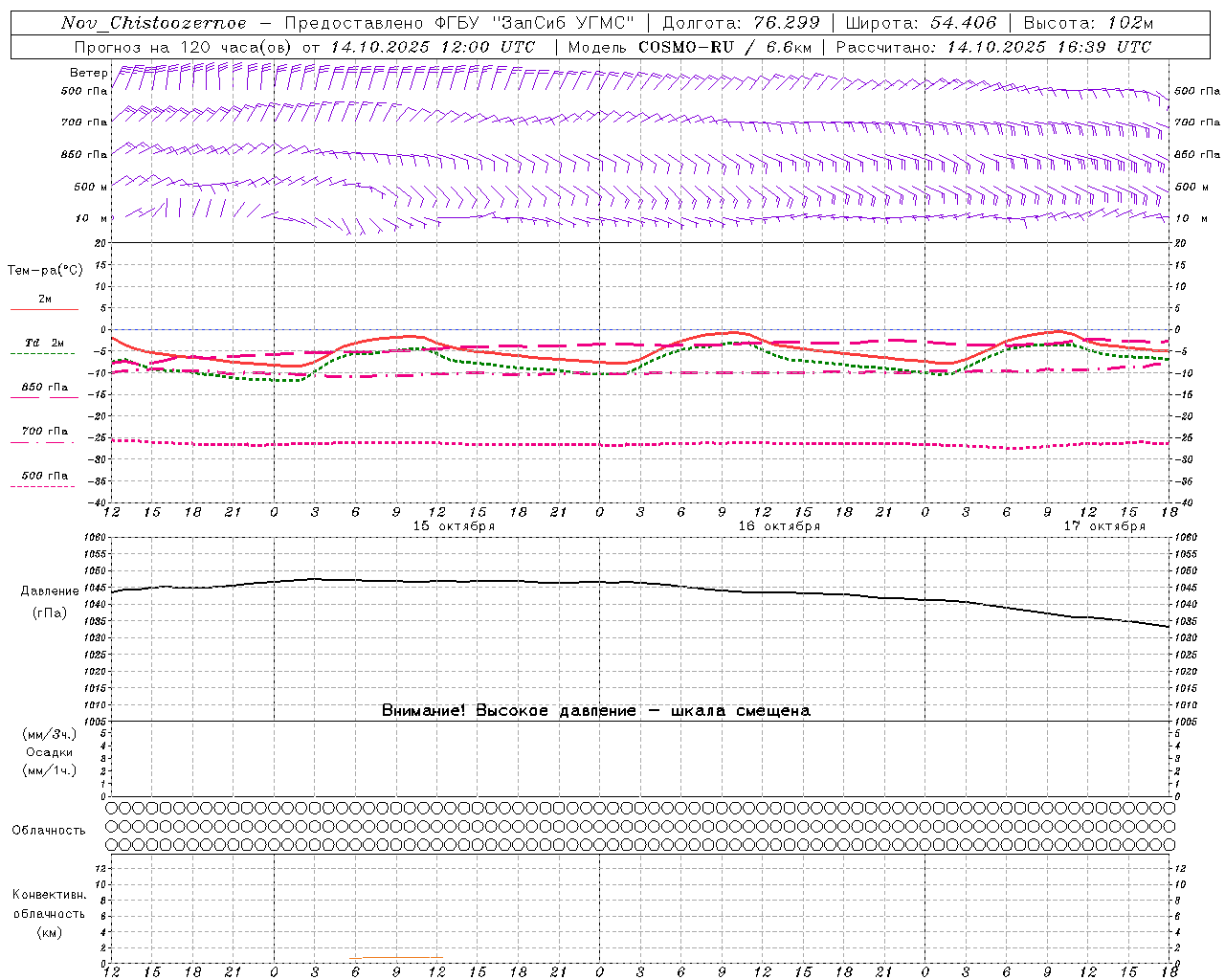This screenshot has height=980, width=1225.
Task: Click the "Td 2м" dew point legend
Action: click(x=45, y=343)
